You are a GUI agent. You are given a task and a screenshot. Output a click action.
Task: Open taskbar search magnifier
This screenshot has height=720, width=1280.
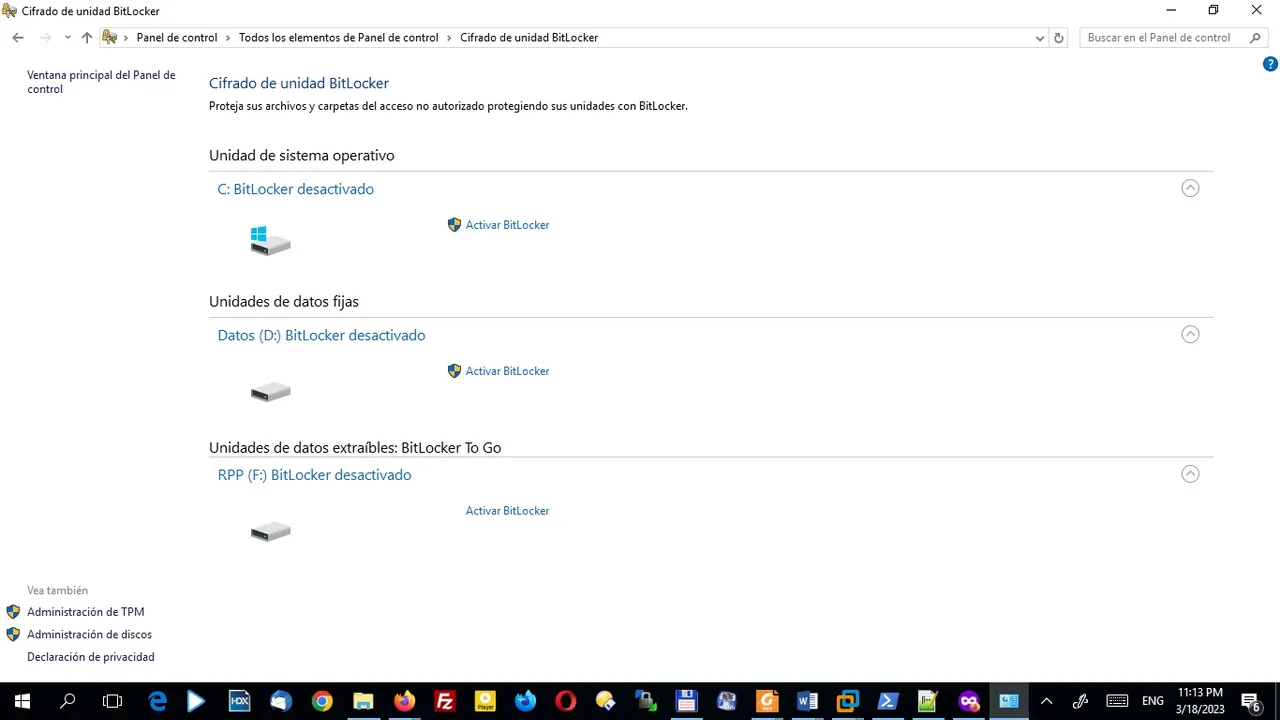[x=68, y=701]
